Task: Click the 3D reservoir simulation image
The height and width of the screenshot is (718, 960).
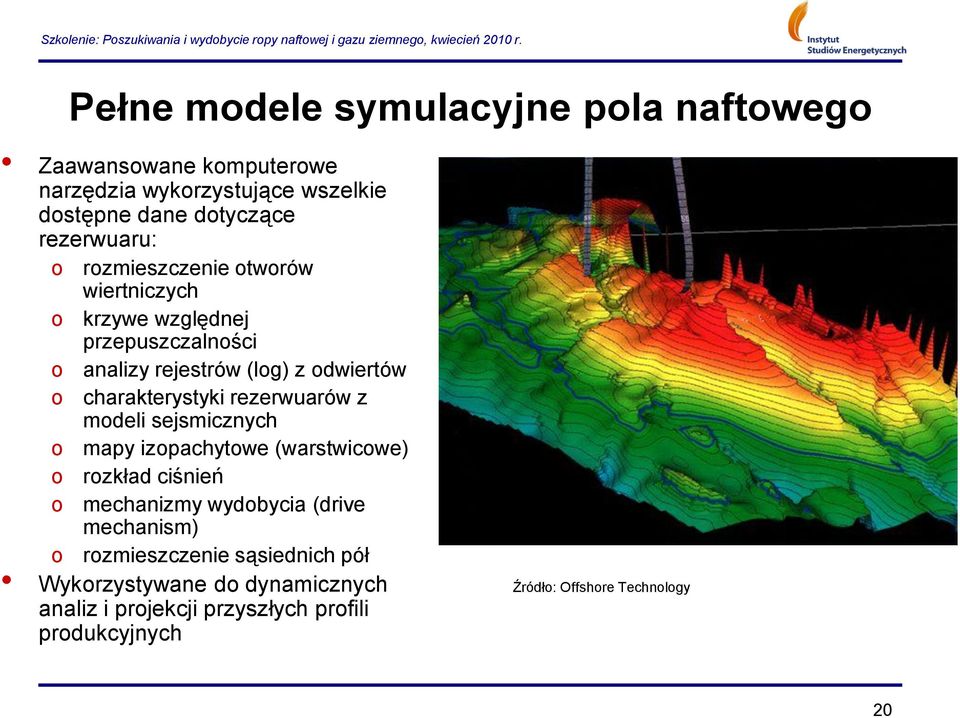Action: (x=698, y=351)
